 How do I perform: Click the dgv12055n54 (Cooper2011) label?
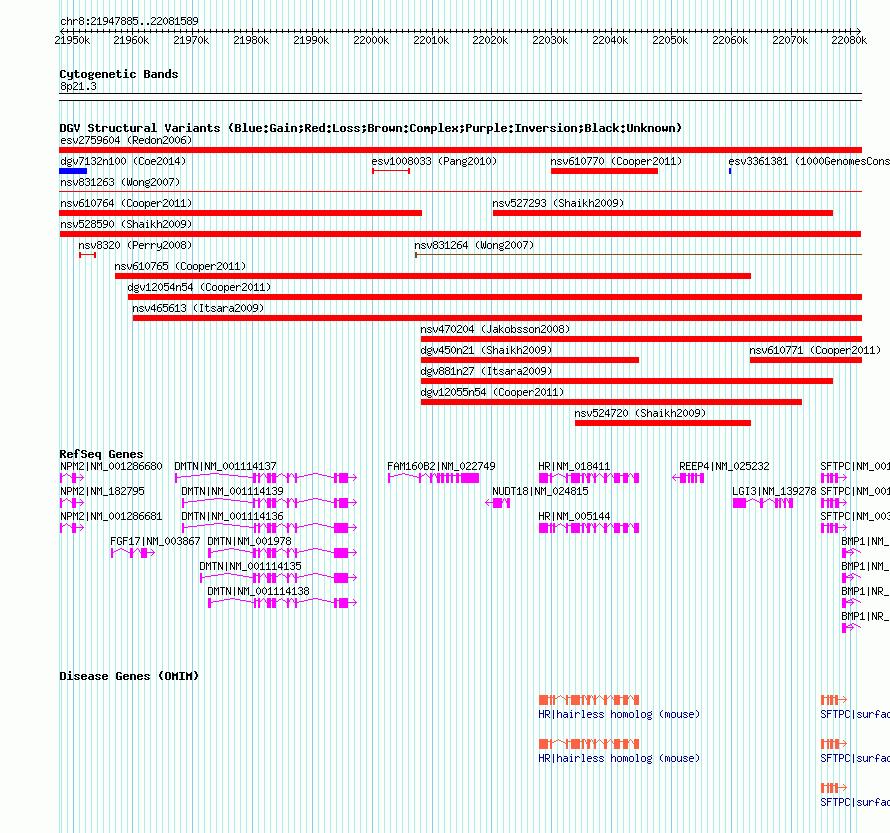pos(492,392)
